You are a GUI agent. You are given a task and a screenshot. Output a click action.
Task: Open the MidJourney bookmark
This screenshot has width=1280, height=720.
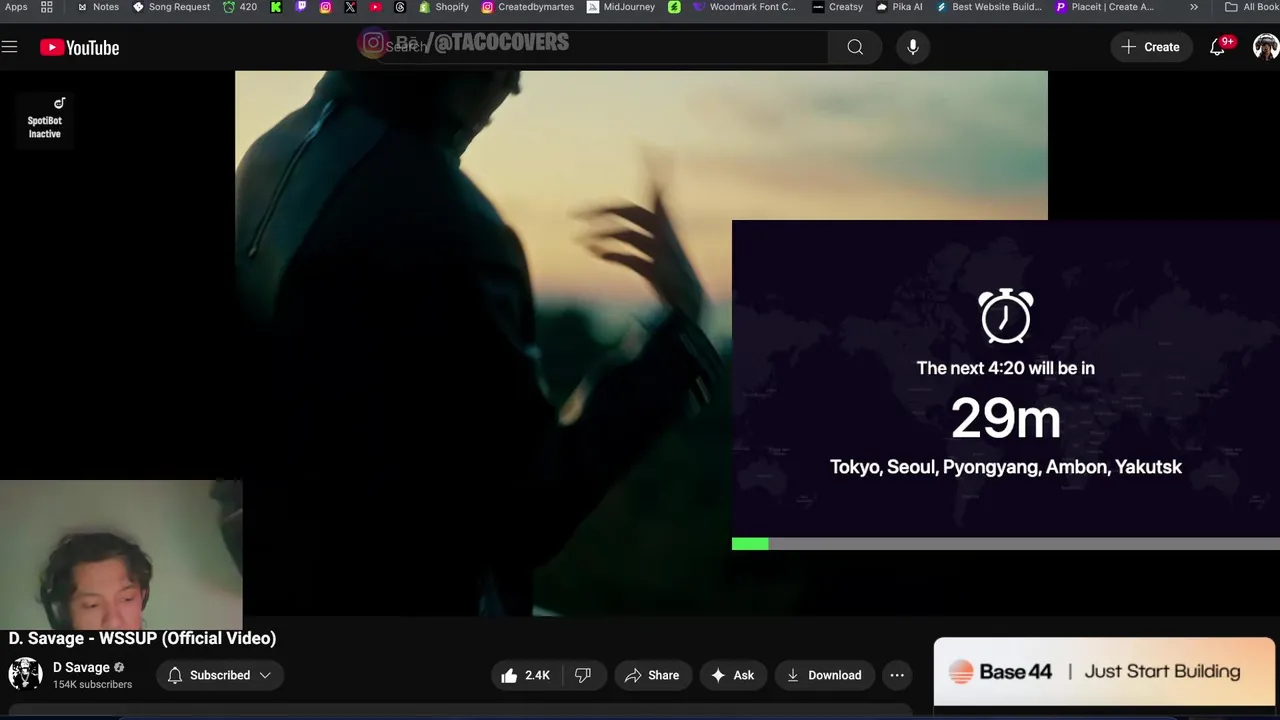pyautogui.click(x=621, y=7)
